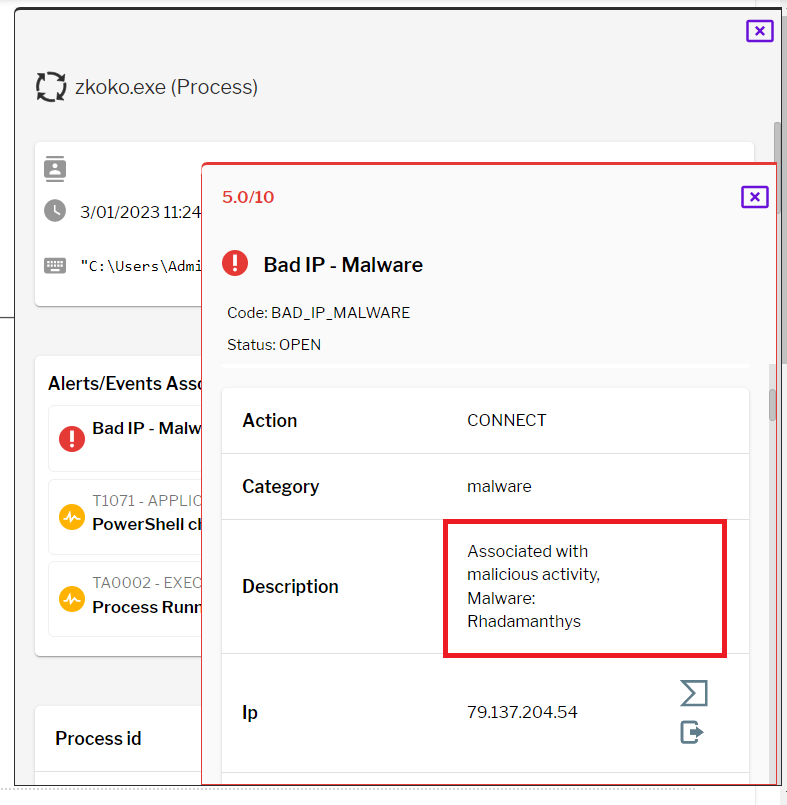Click the keyboard command-line icon
This screenshot has width=787, height=805.
(x=55, y=265)
